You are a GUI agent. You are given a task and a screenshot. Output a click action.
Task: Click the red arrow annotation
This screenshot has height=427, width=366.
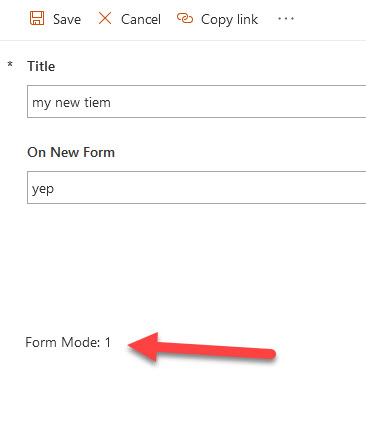click(201, 348)
